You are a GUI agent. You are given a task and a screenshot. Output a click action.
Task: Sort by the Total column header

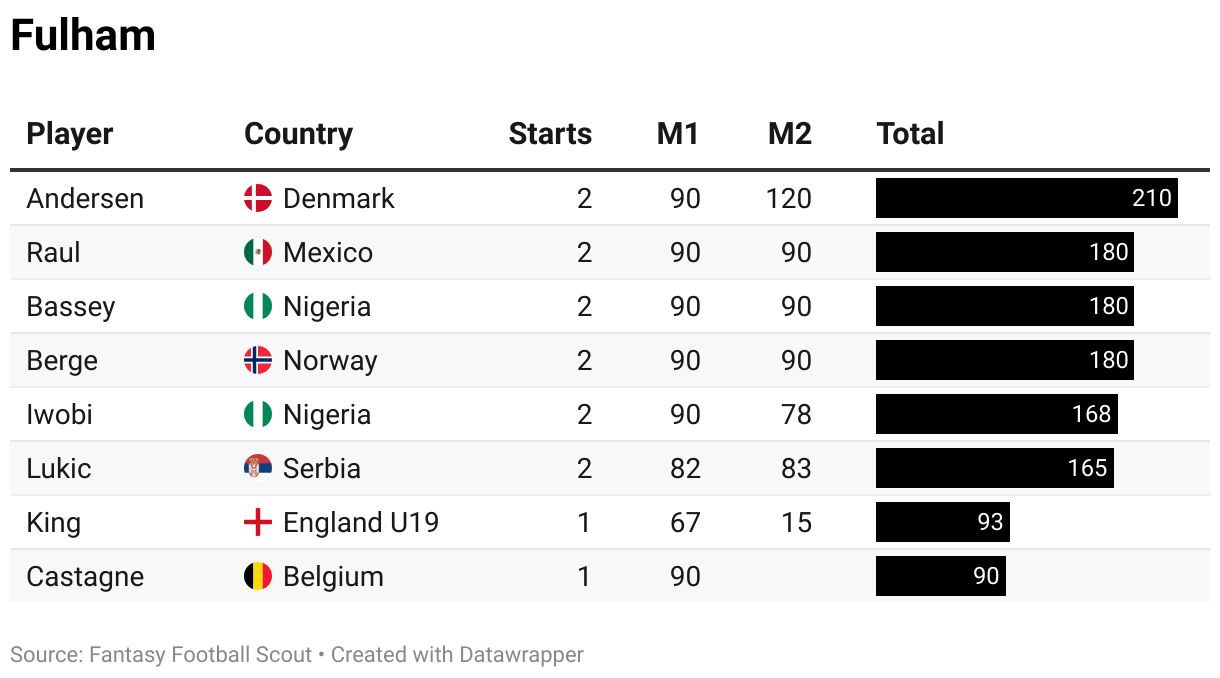[910, 134]
